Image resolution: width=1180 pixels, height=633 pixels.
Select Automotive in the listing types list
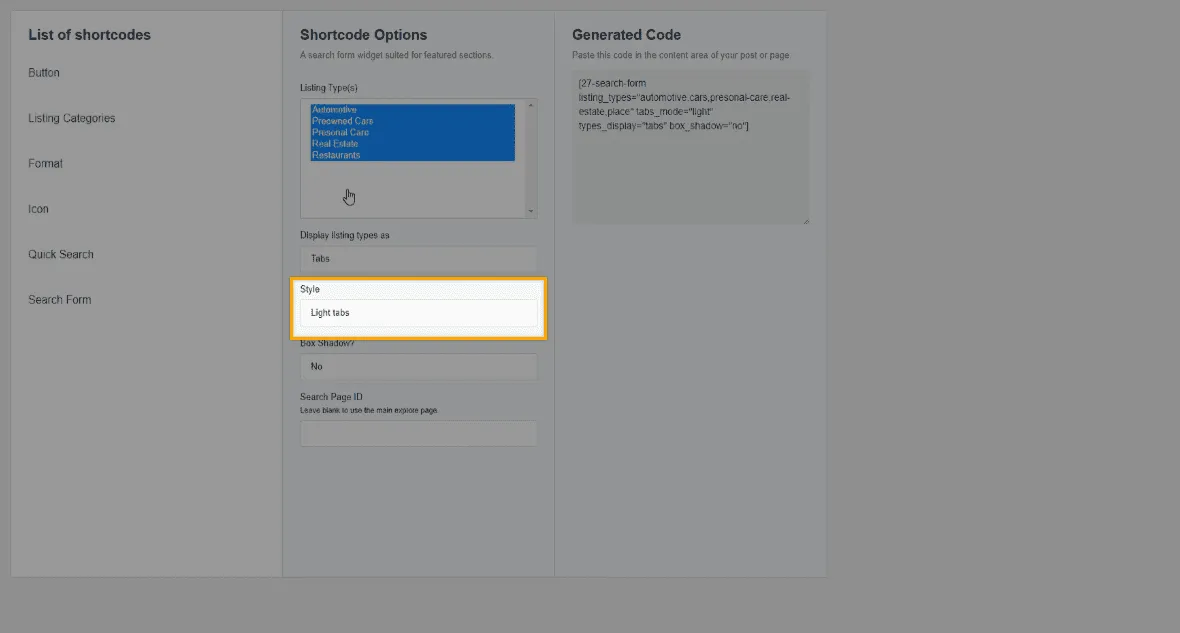coord(334,110)
